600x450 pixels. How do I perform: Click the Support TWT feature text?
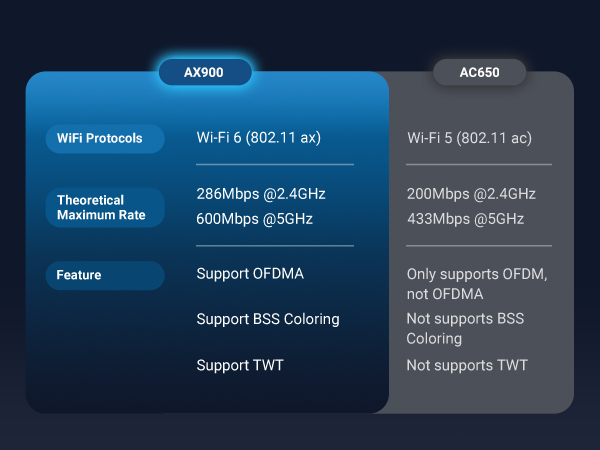pos(240,365)
